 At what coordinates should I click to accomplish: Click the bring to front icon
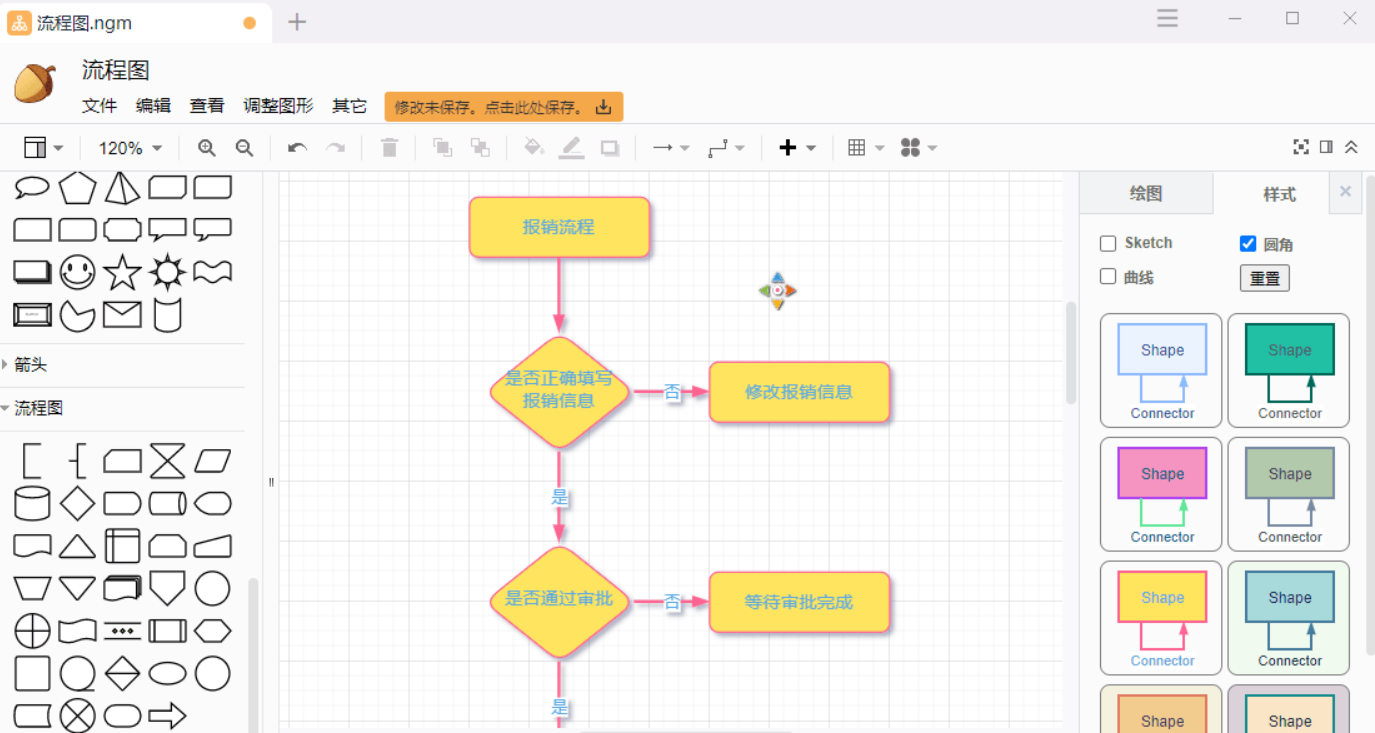tap(442, 148)
